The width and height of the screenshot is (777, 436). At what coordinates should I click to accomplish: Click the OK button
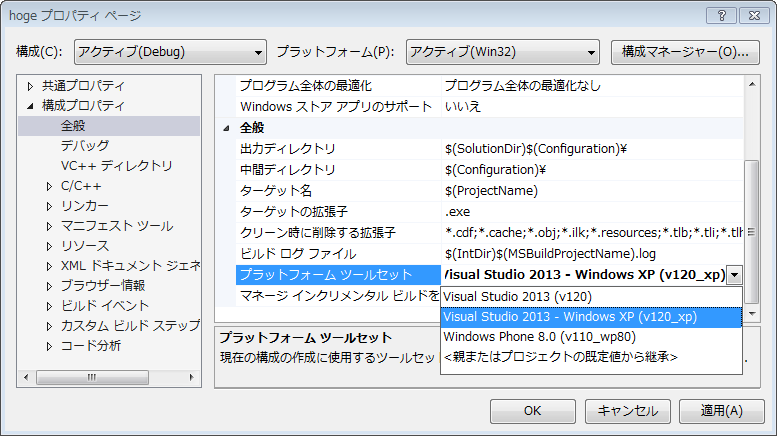[532, 411]
